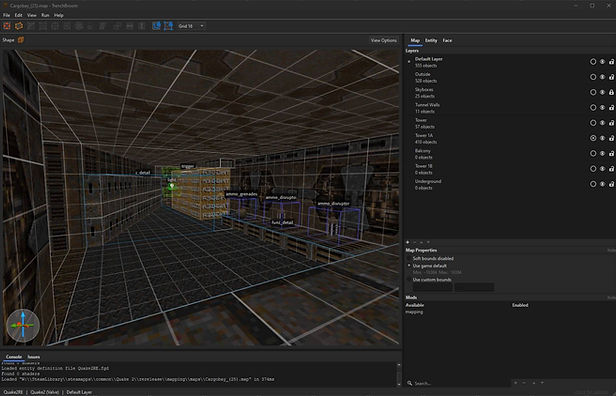The image size is (616, 396).
Task: Click the func_detail label in the viewport
Action: (x=282, y=222)
